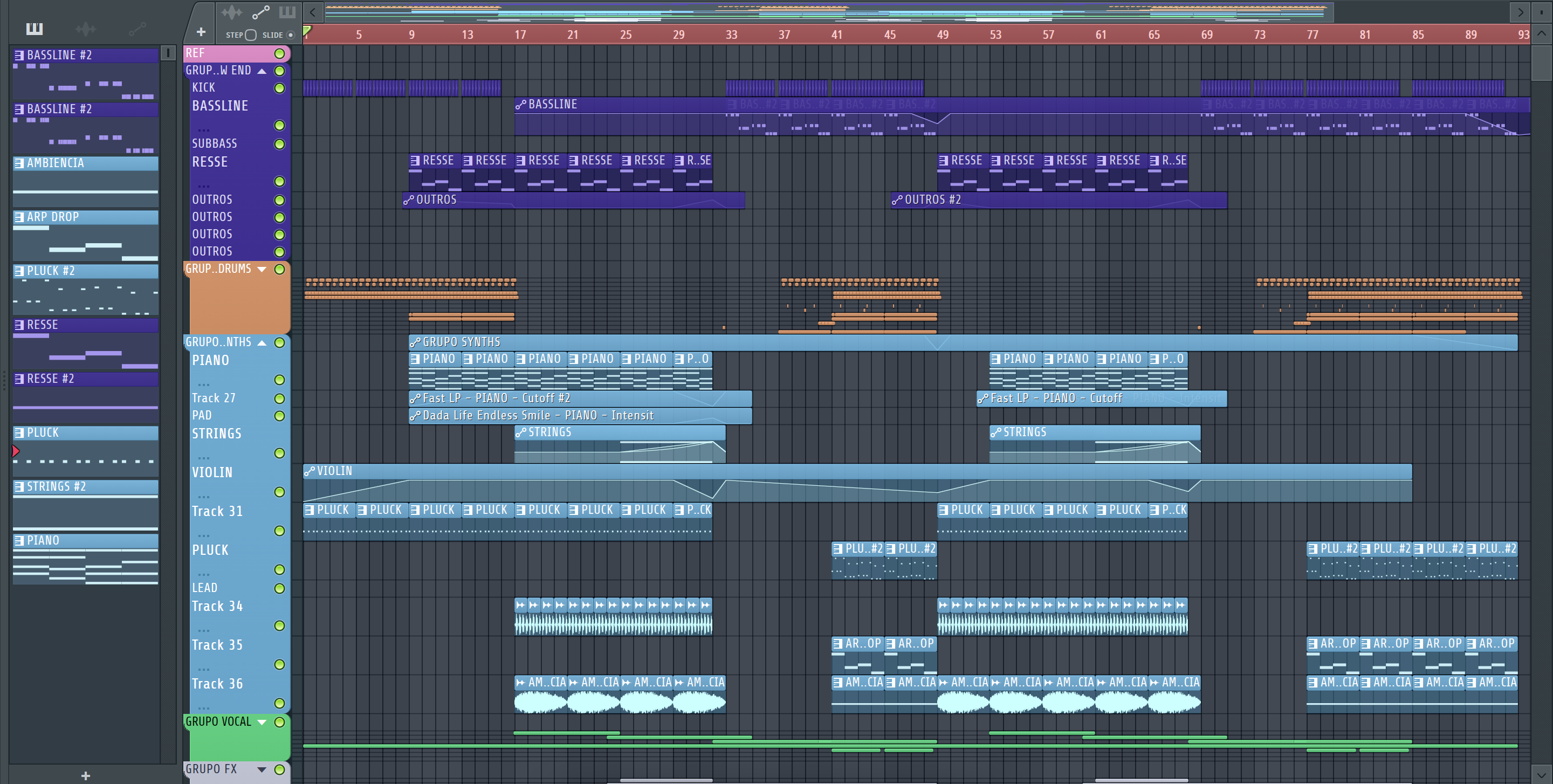
Task: Click the right arrow beside the overview
Action: pos(1520,12)
